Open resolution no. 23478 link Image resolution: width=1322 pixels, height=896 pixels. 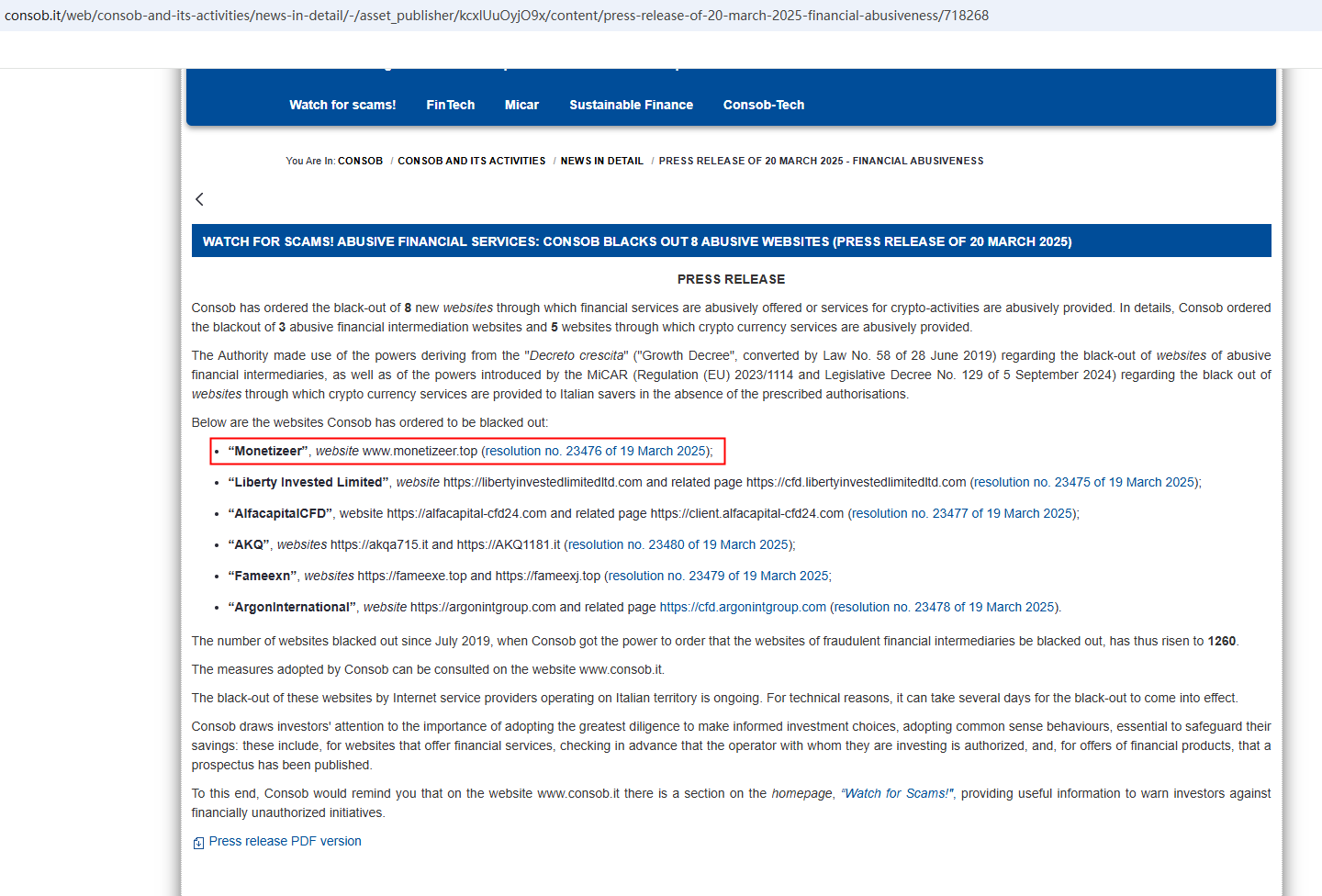coord(945,607)
